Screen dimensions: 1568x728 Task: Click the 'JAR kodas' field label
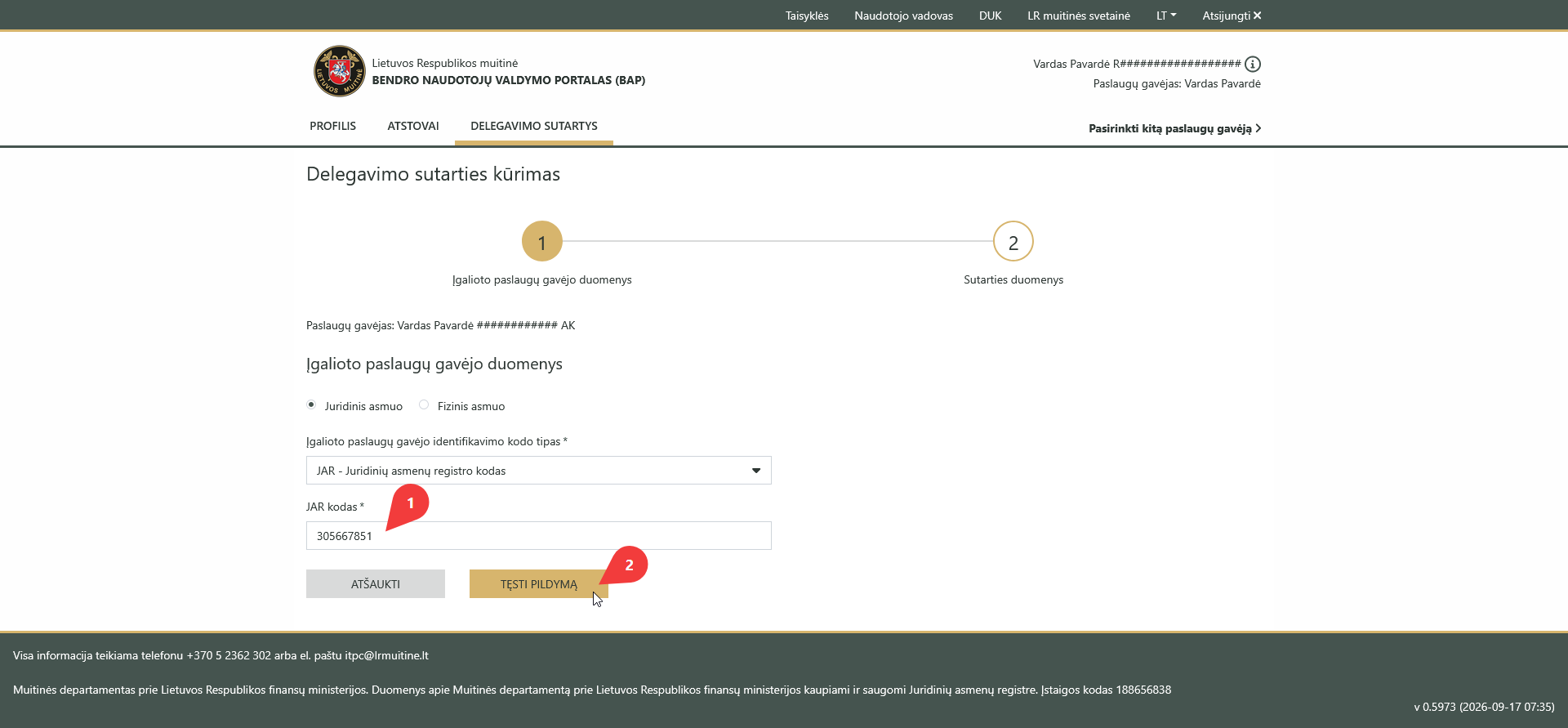click(335, 507)
